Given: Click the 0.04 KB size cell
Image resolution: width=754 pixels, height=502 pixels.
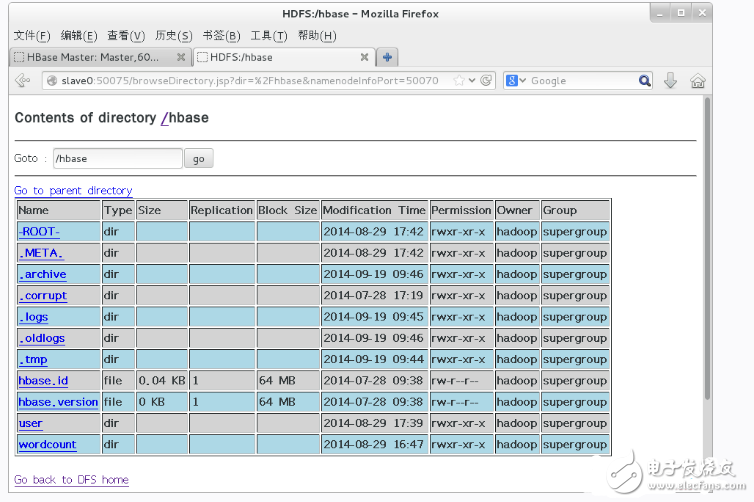Looking at the screenshot, I should pos(162,381).
